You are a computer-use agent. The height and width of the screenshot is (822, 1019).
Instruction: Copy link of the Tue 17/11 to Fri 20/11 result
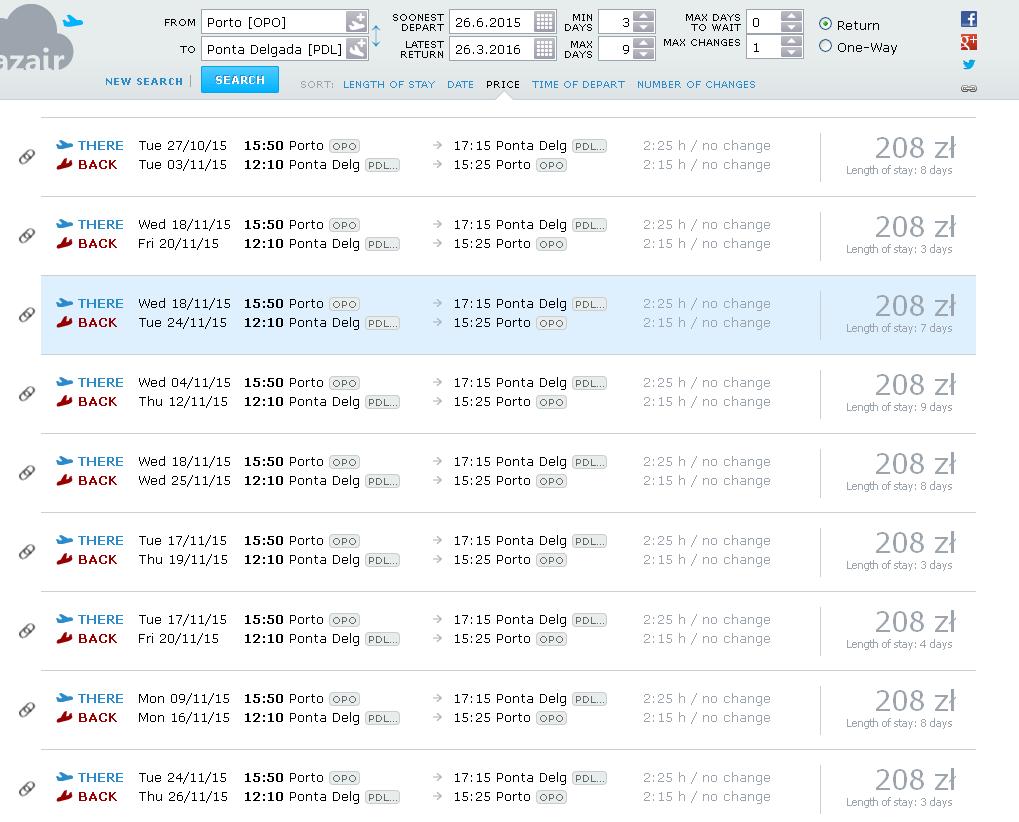tap(27, 630)
